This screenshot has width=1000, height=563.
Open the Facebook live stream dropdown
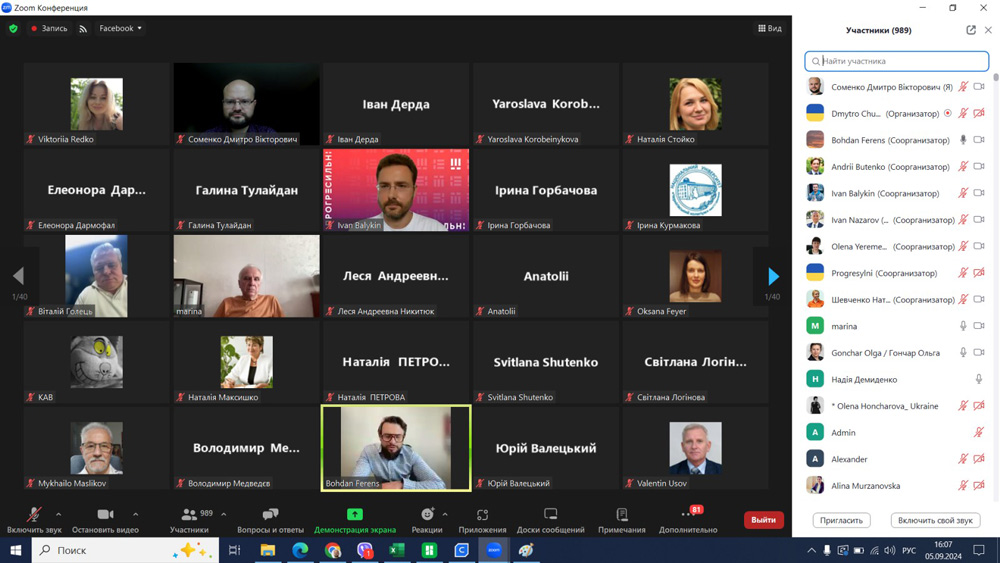click(x=121, y=29)
